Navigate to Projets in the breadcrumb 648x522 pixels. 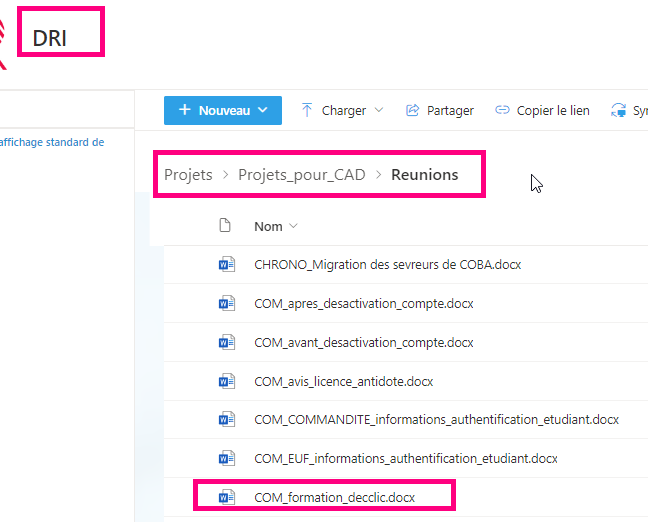click(188, 175)
